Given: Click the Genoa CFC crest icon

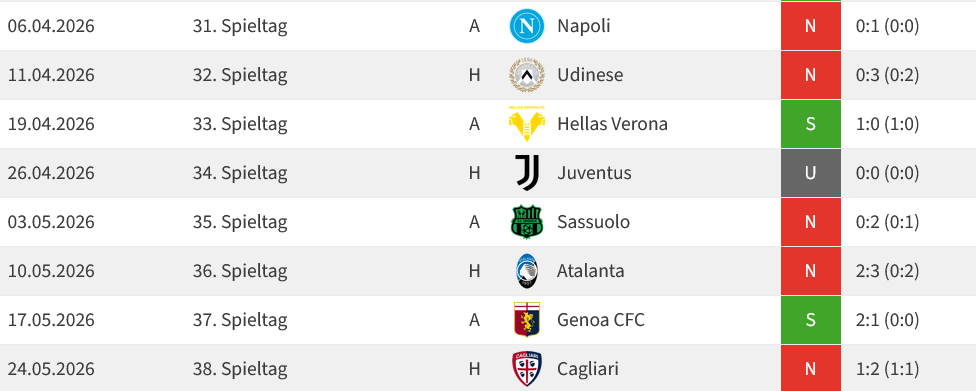Looking at the screenshot, I should (x=527, y=319).
